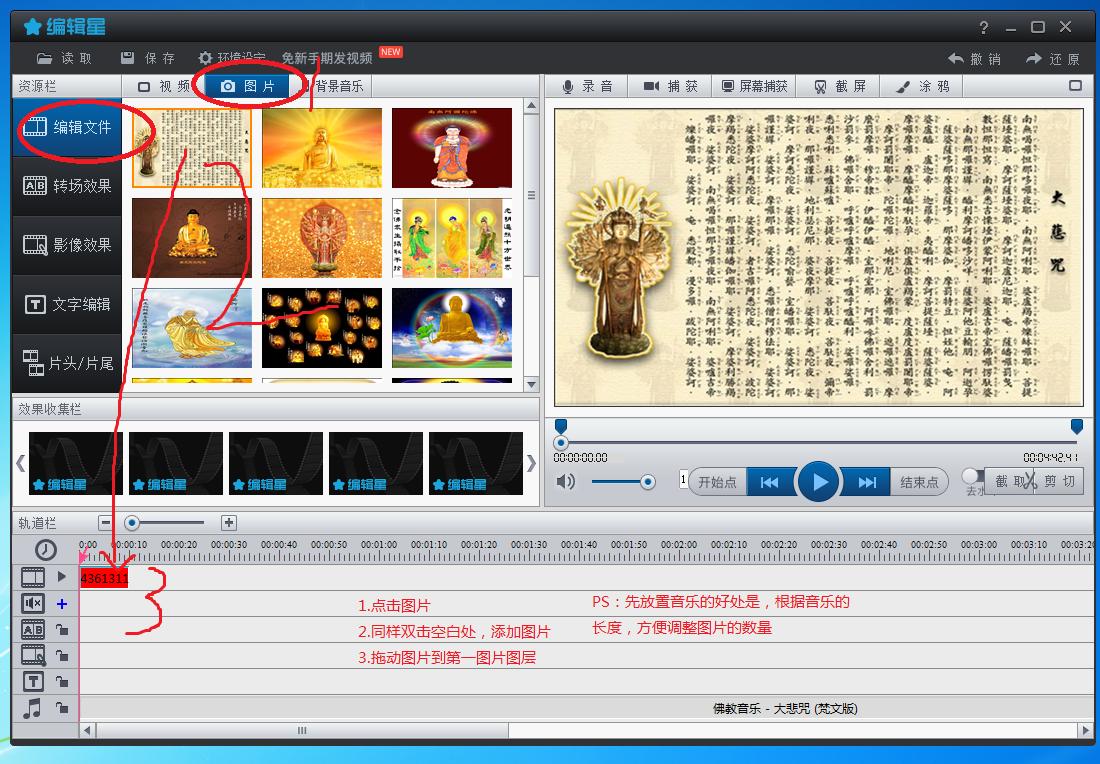This screenshot has height=764, width=1100.
Task: Click the speaker volume icon in player
Action: [x=566, y=482]
